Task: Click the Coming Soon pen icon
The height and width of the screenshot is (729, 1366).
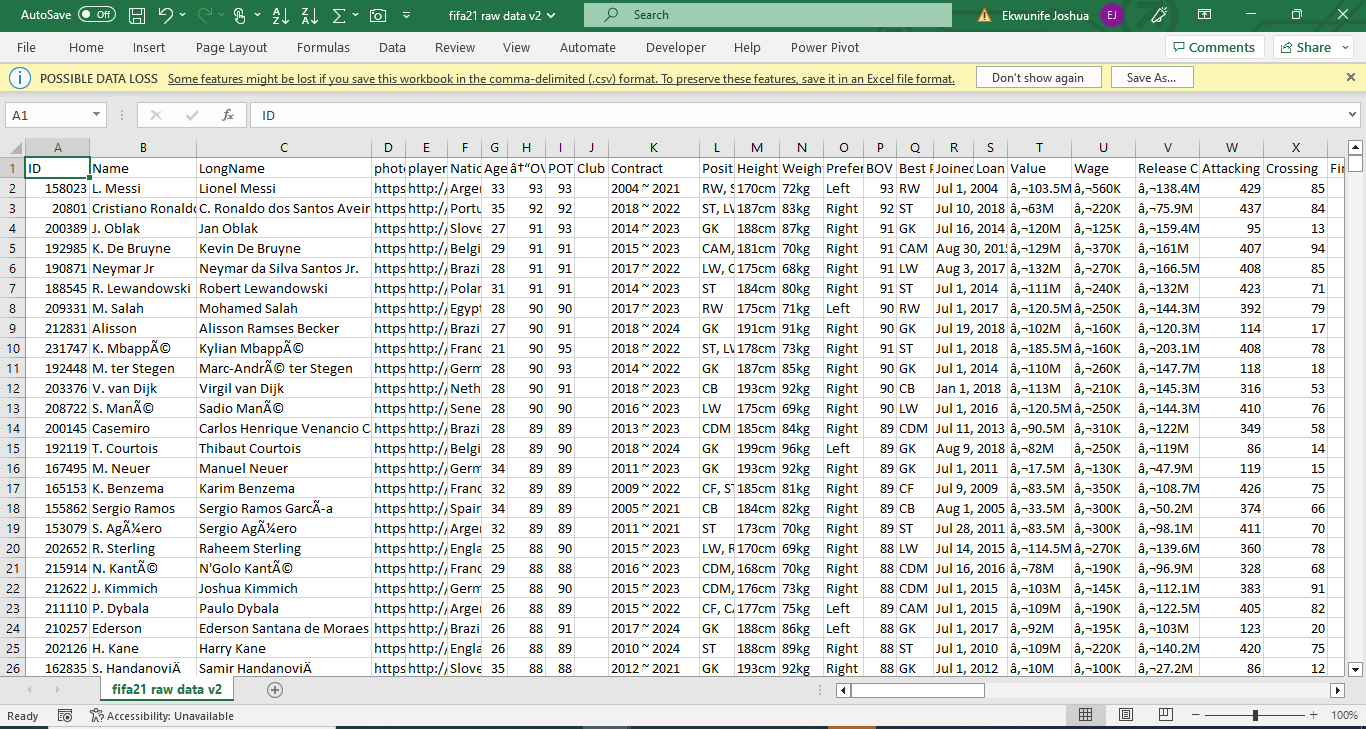Action: [1159, 15]
